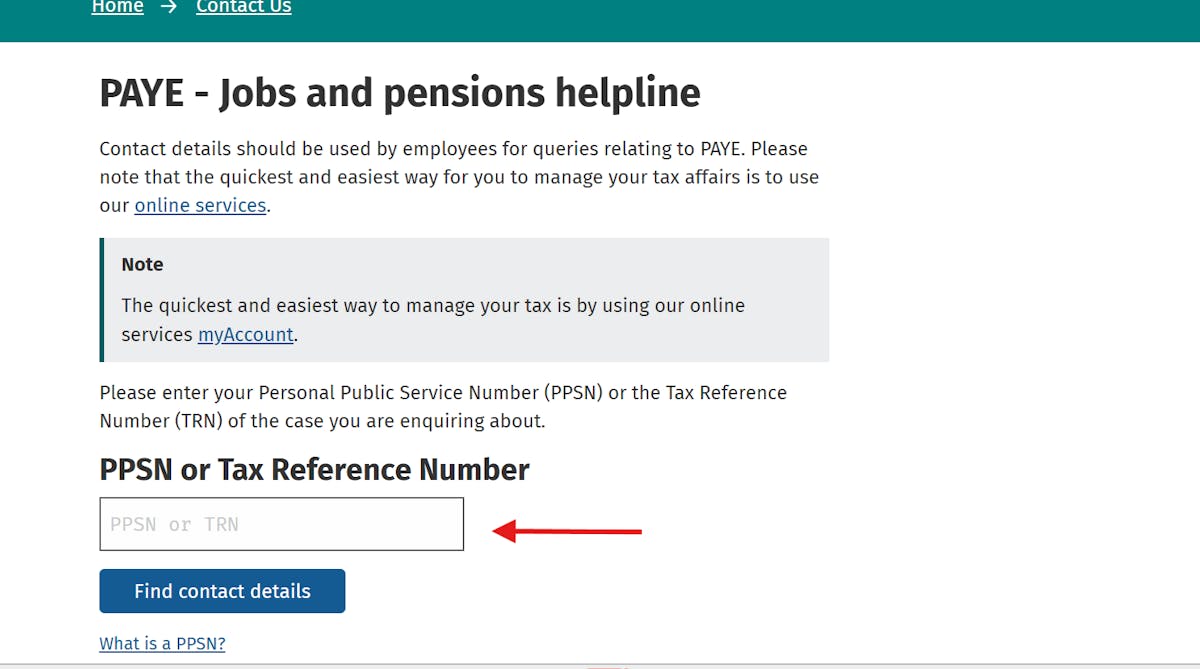The width and height of the screenshot is (1200, 669).
Task: Click the empty PPSN or TRN checkbox area
Action: point(281,523)
